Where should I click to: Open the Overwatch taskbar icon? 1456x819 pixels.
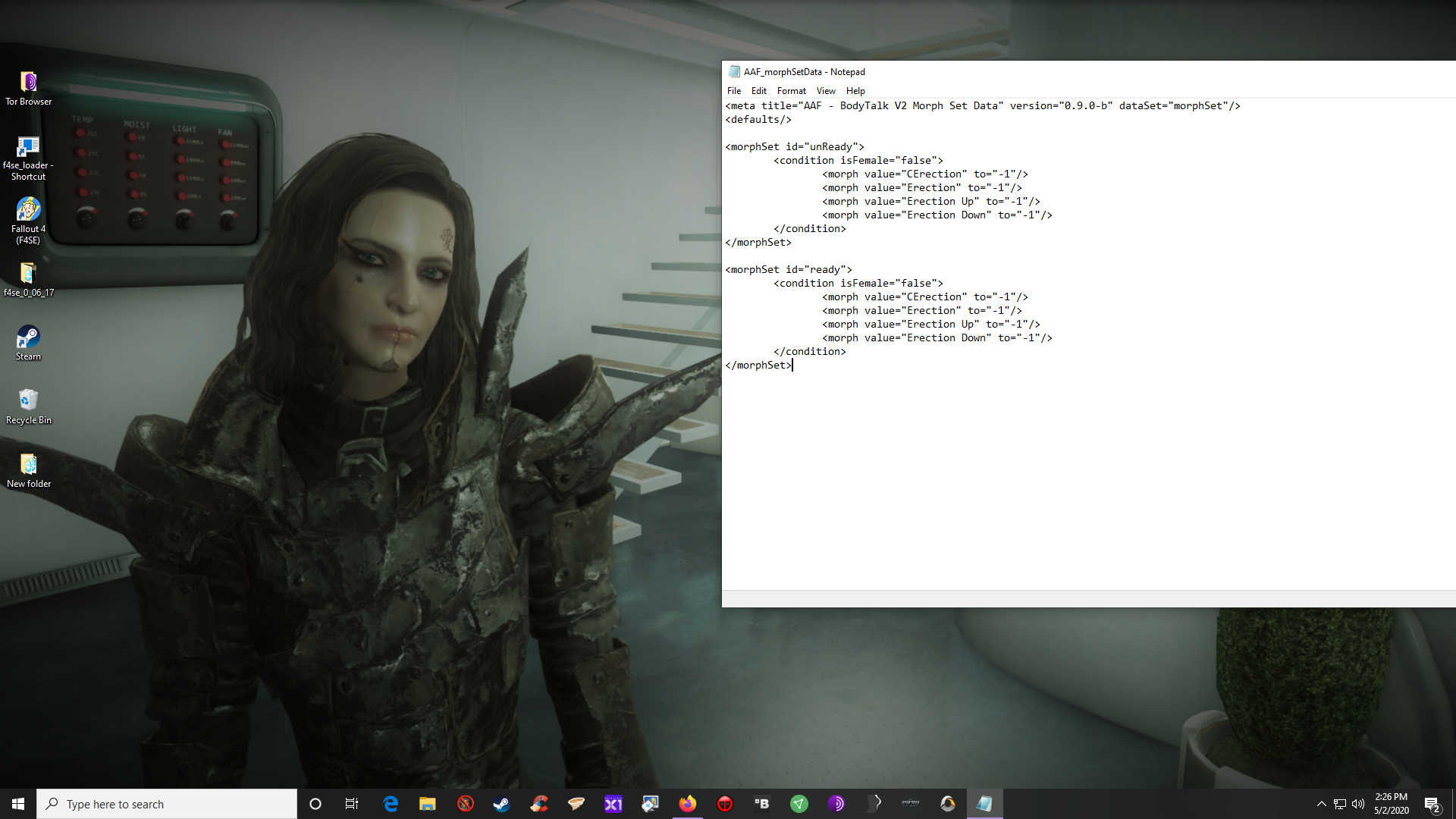tap(948, 804)
